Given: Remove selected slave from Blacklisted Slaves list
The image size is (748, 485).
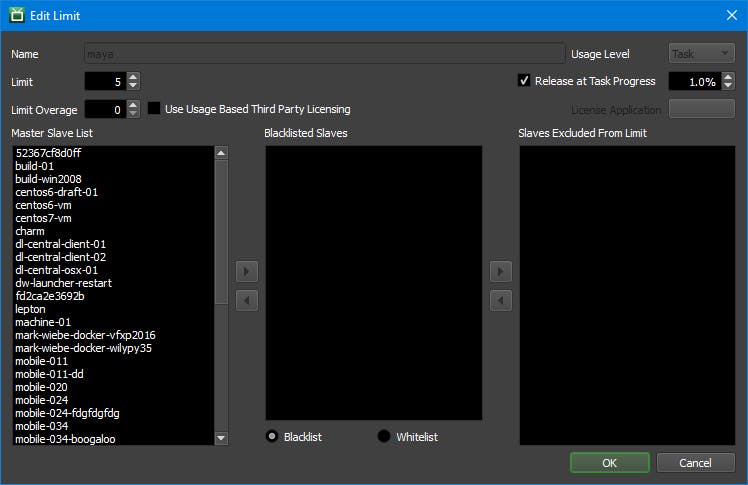Looking at the screenshot, I should (x=247, y=300).
